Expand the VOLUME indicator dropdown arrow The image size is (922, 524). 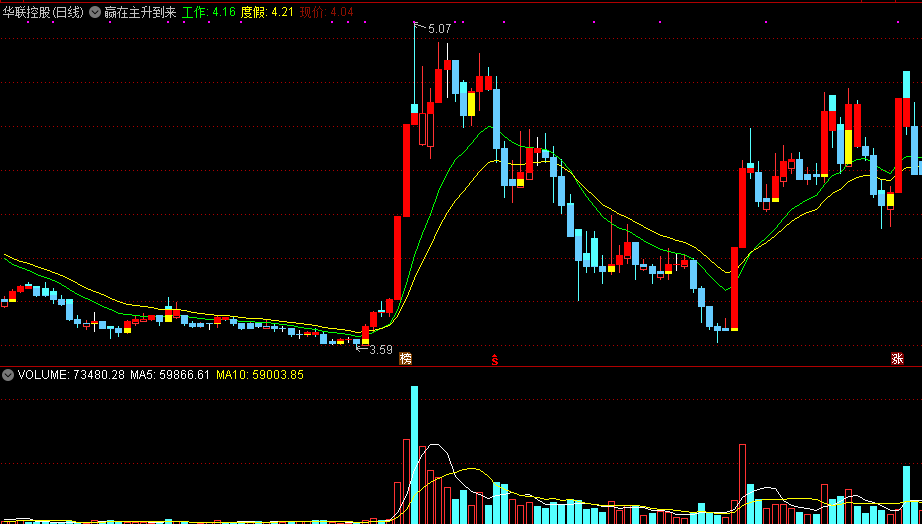8,375
